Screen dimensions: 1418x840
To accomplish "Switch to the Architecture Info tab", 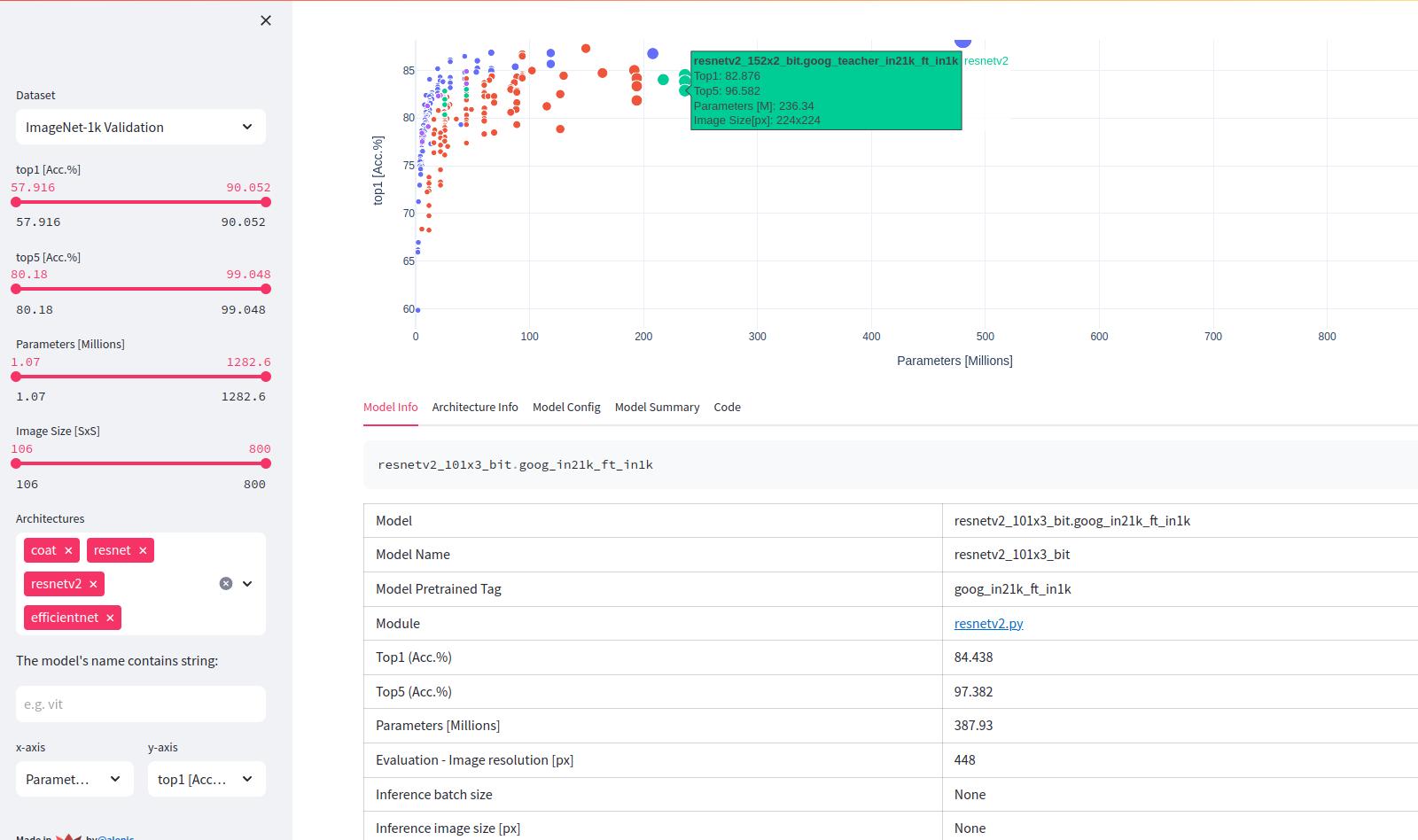I will coord(475,407).
